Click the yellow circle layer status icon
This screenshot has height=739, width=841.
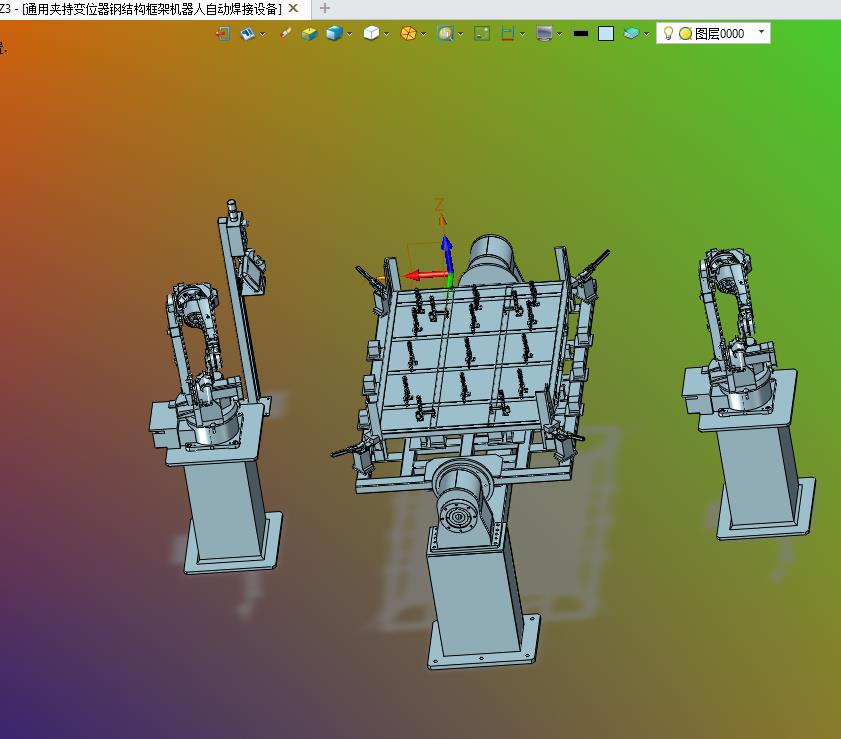(x=685, y=34)
